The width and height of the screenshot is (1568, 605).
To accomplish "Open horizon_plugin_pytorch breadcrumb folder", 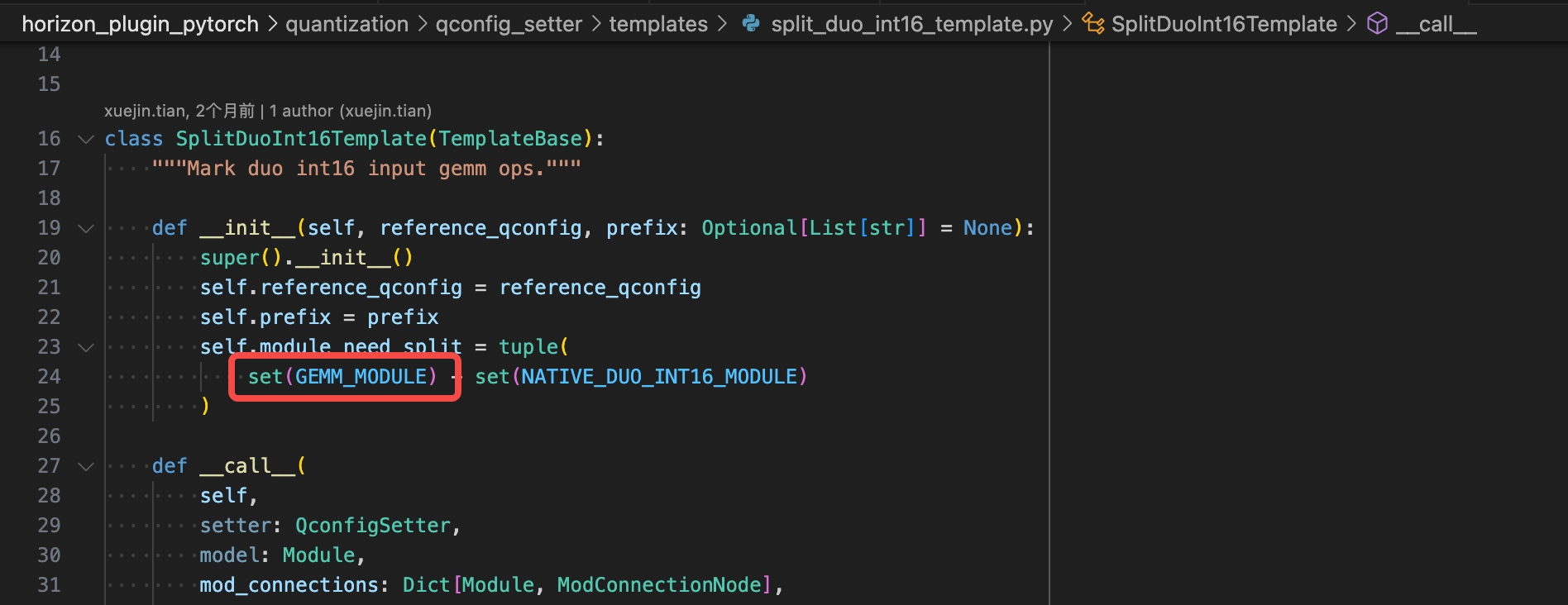I will coord(140,24).
